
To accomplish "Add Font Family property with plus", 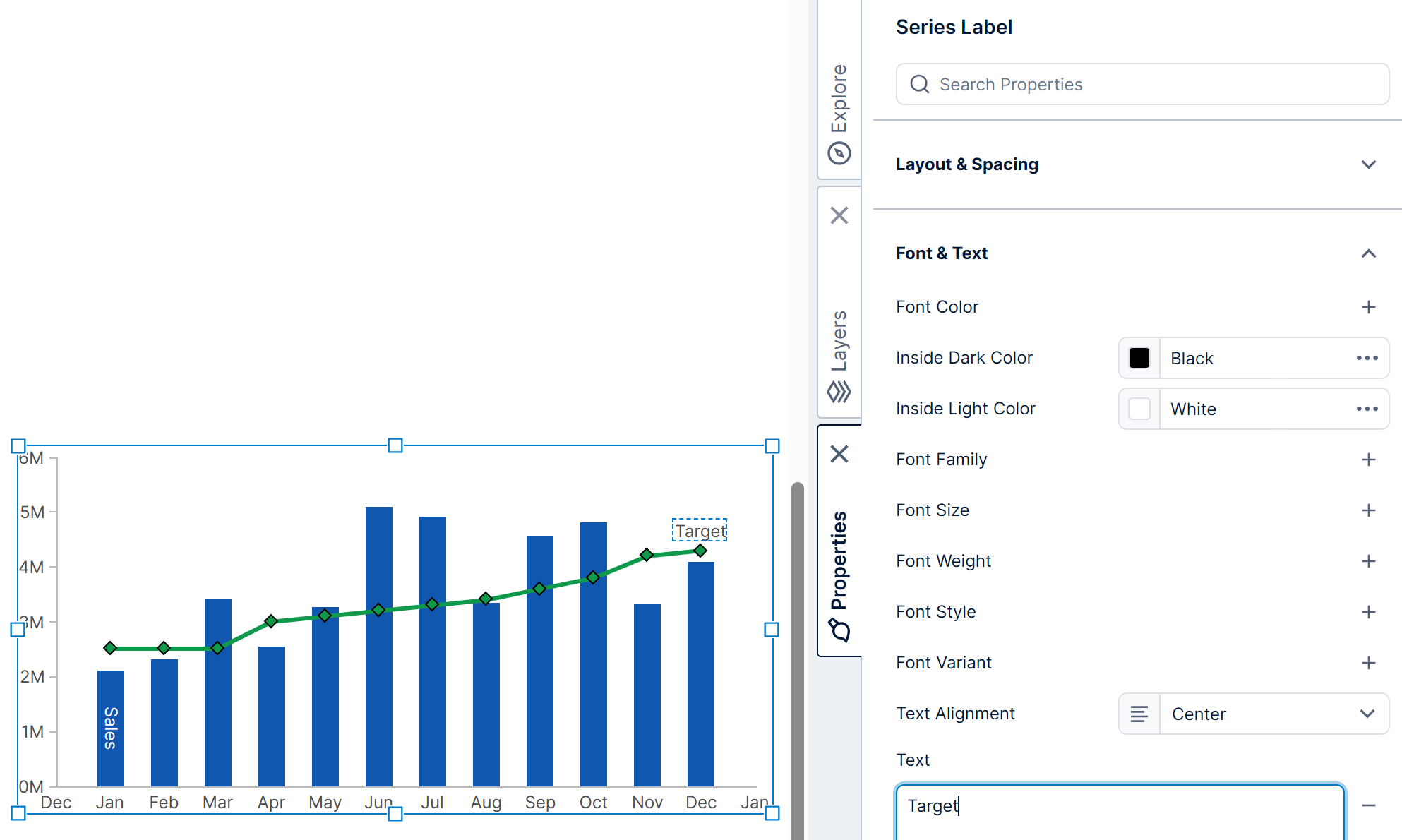I will [x=1368, y=460].
